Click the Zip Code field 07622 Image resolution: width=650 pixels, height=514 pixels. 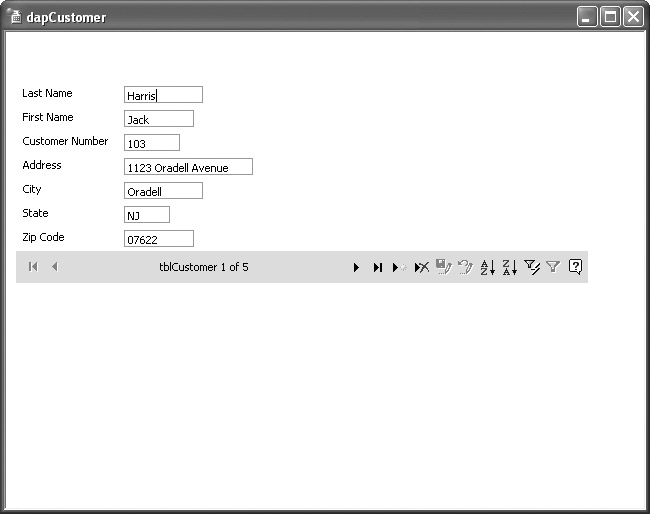(158, 239)
